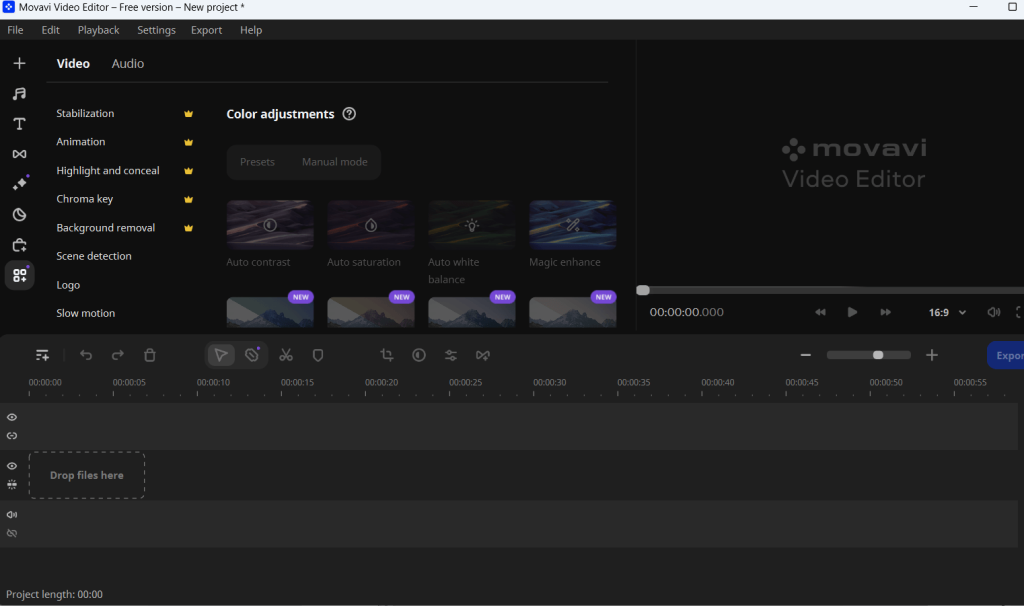1024x606 pixels.
Task: Undo the last action
Action: (86, 355)
